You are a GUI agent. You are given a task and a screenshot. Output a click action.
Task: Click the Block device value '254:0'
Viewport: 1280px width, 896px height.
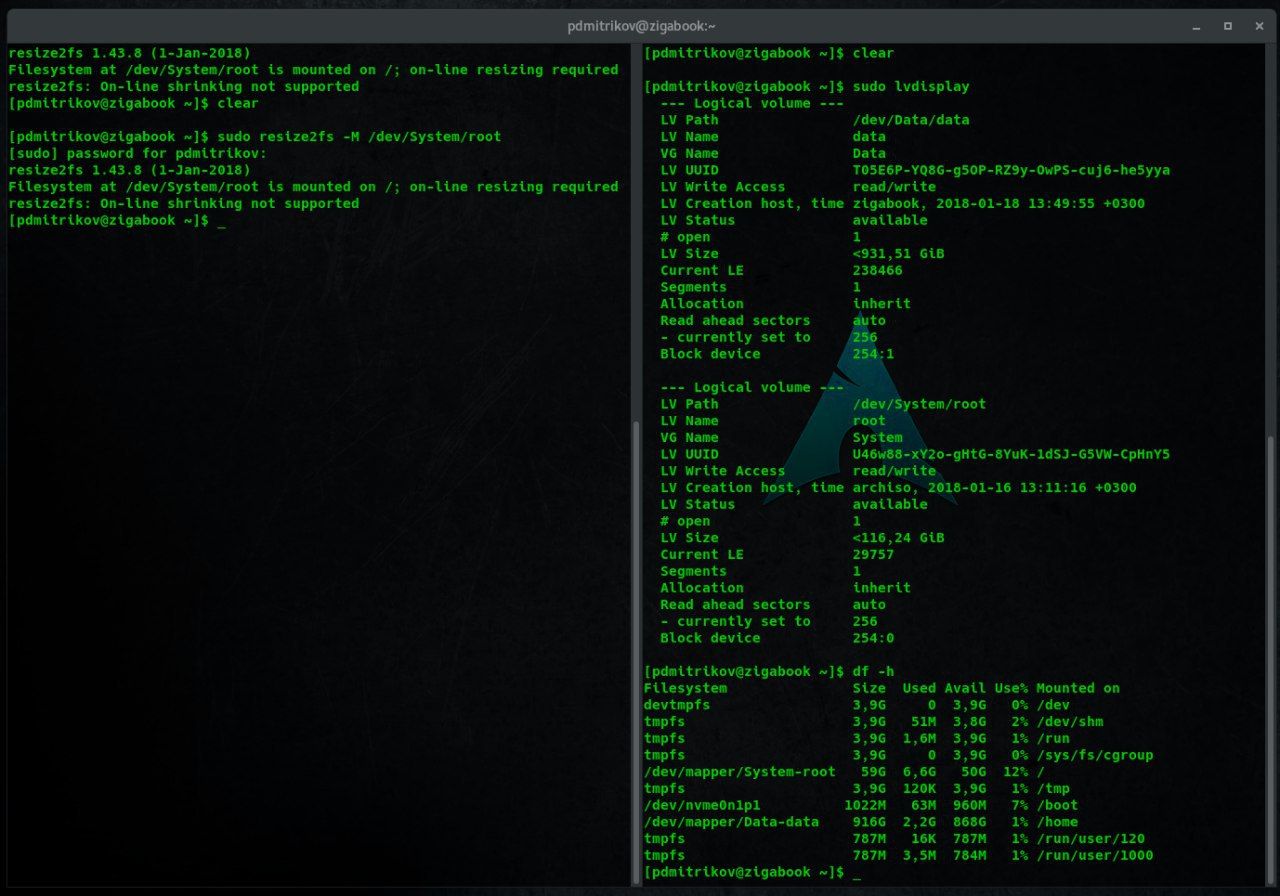pyautogui.click(x=873, y=638)
